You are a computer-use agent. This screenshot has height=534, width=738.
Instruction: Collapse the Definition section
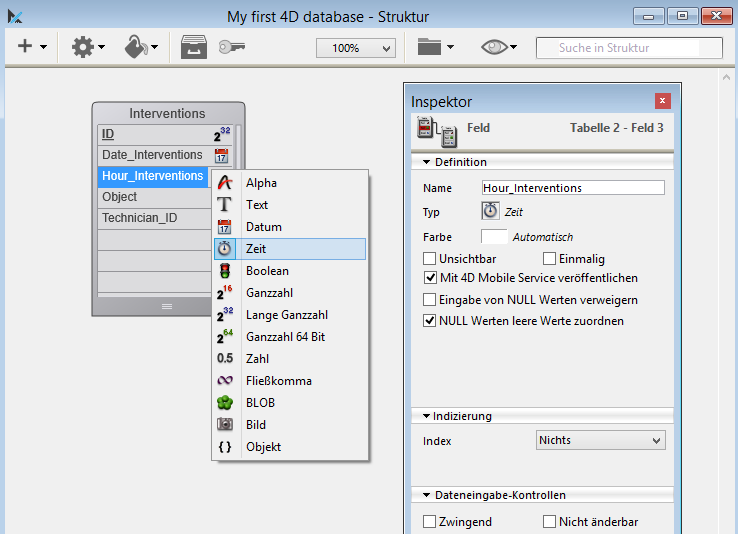click(427, 162)
